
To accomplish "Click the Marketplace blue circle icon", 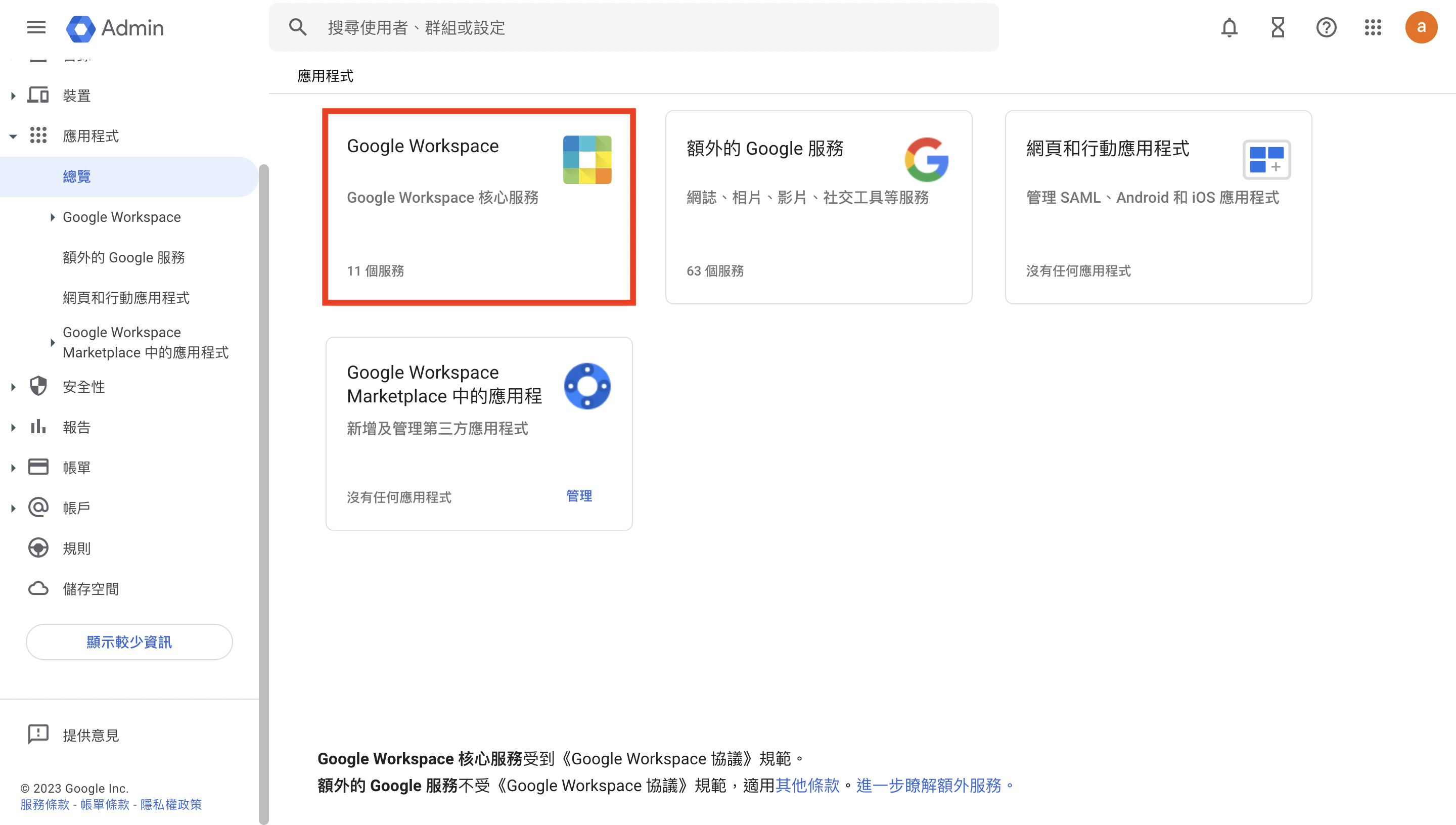I will (x=587, y=386).
